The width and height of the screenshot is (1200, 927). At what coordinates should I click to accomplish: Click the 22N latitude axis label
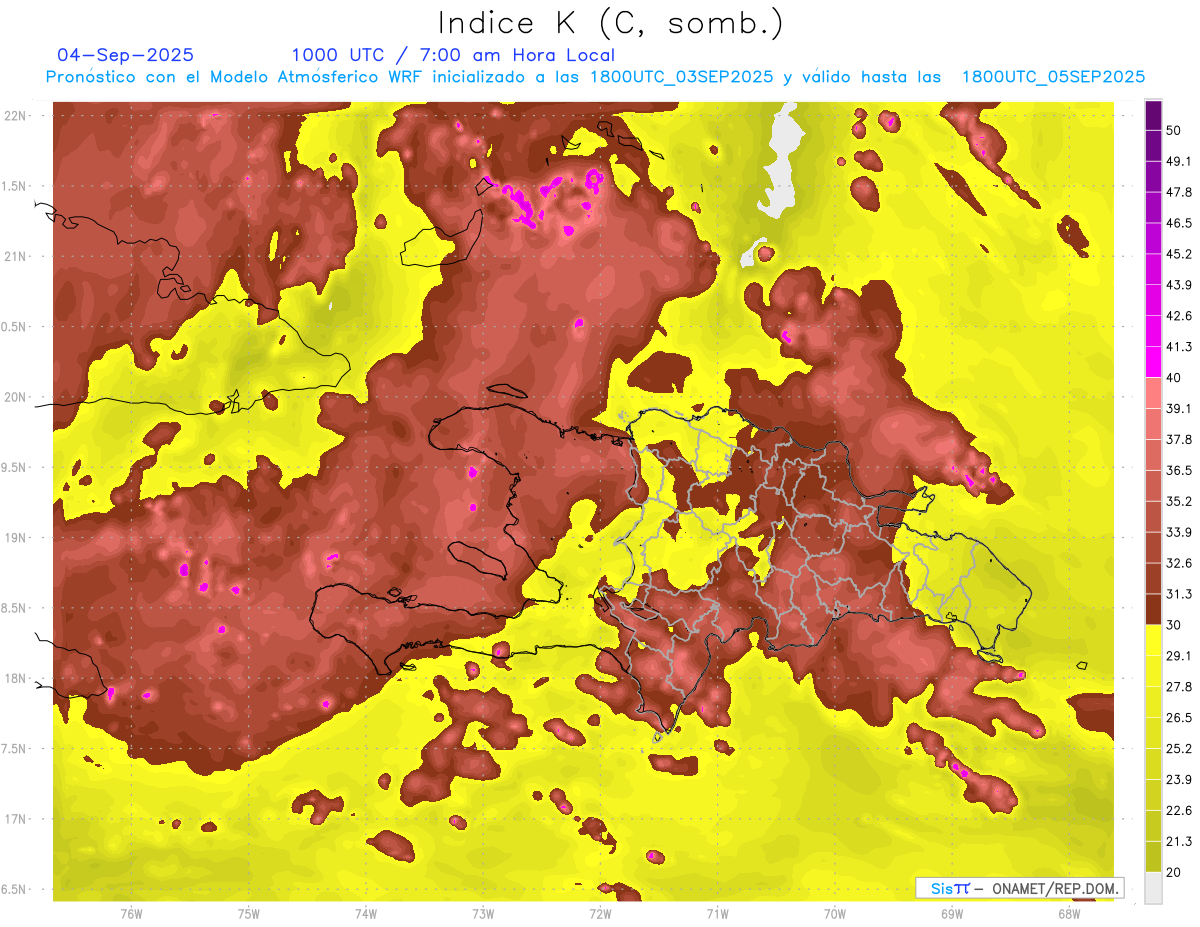click(x=17, y=115)
